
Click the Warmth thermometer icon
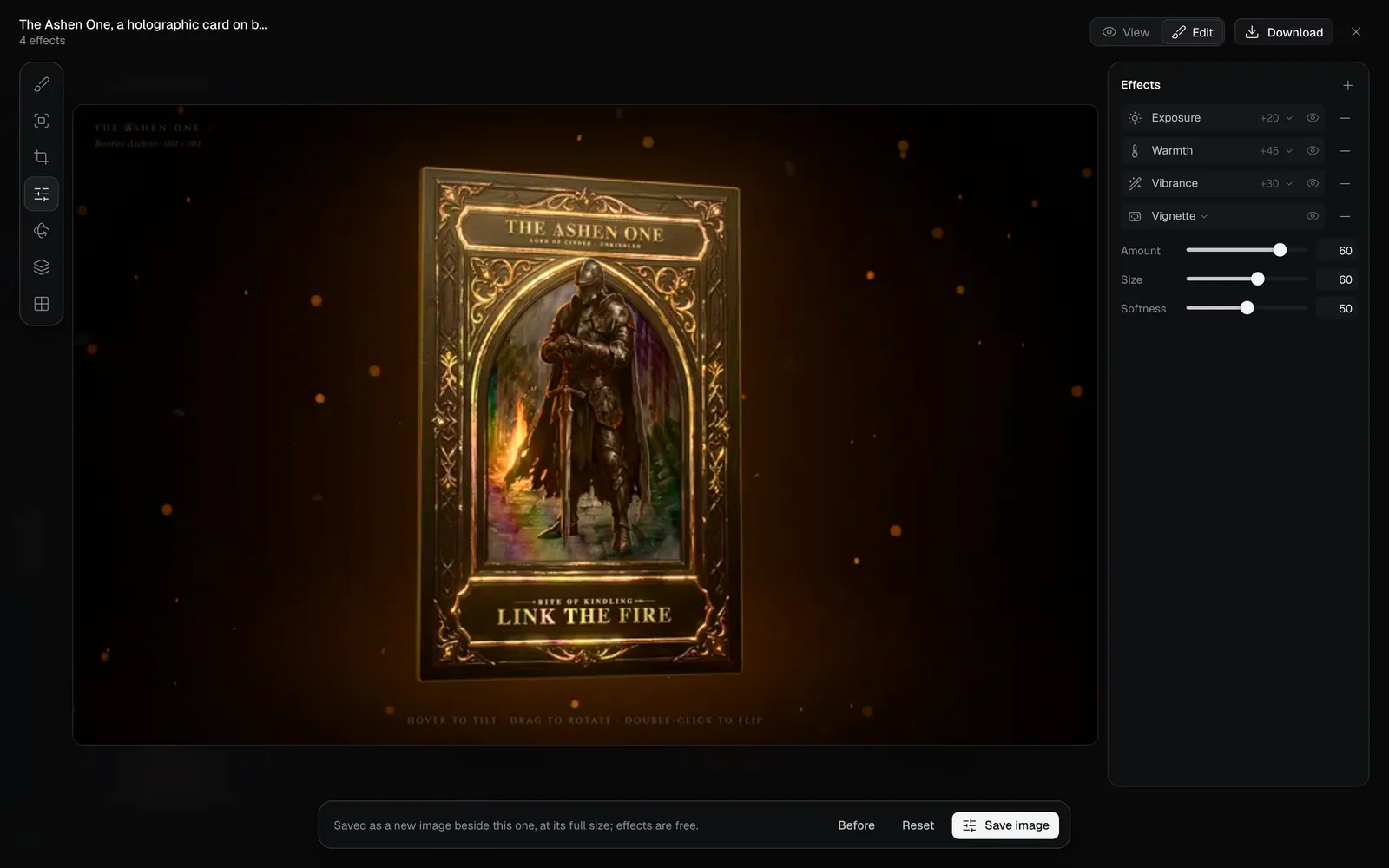[x=1135, y=151]
